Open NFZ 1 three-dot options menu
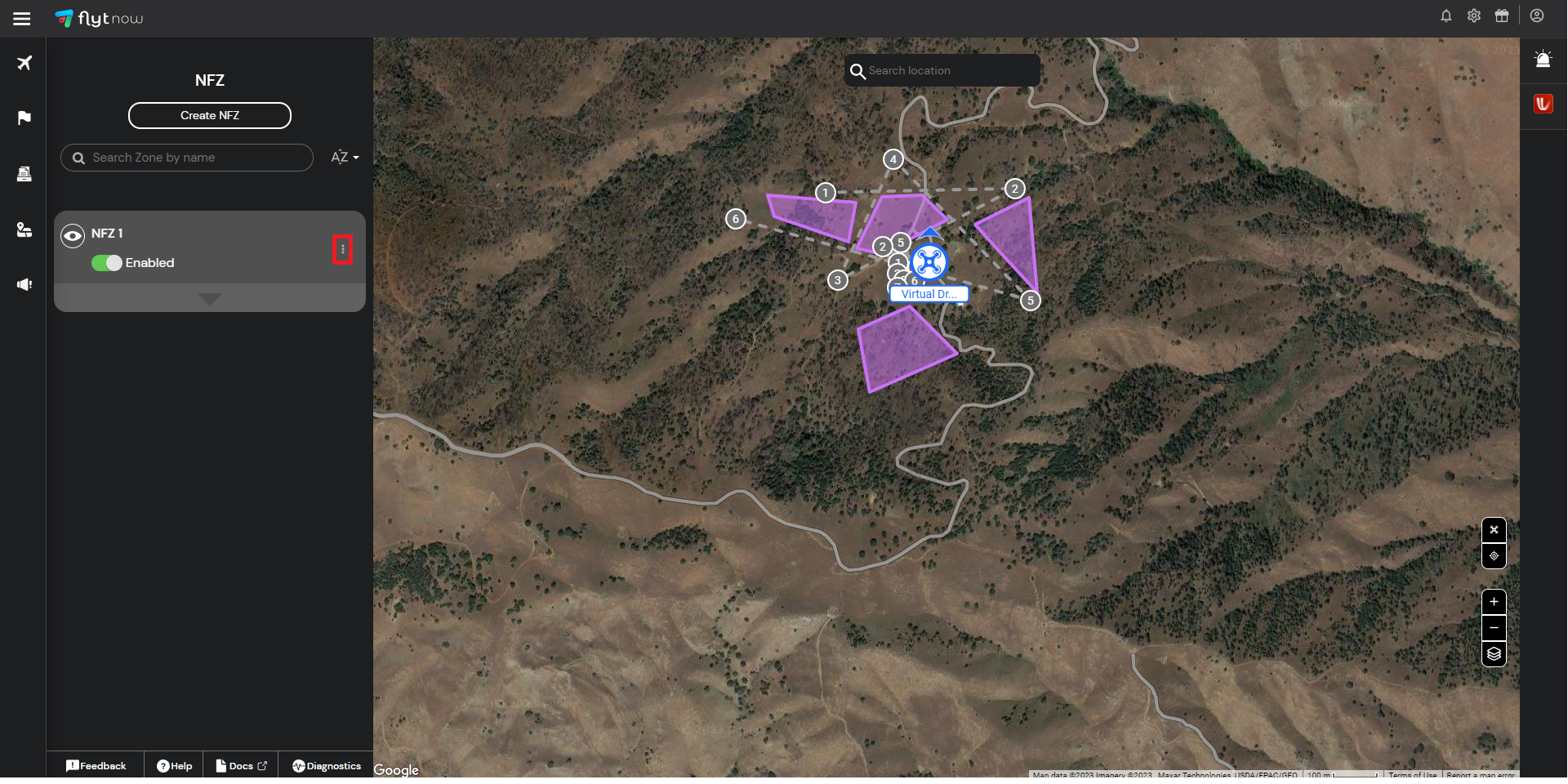Screen dimensions: 1568x784 [342, 249]
